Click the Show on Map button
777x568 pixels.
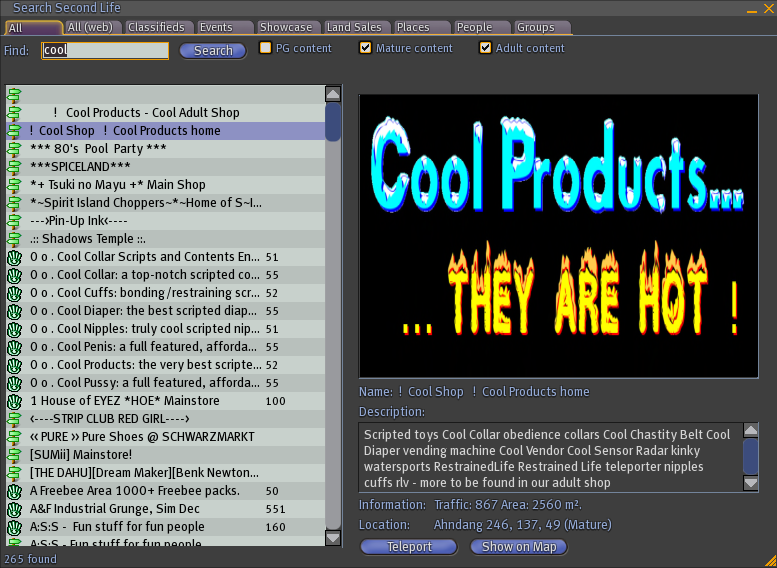pyautogui.click(x=519, y=547)
